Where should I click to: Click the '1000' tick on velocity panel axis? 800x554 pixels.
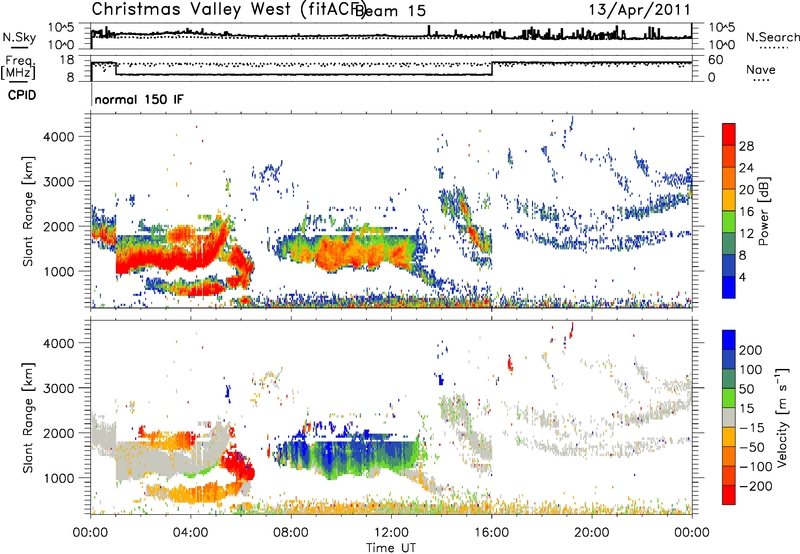58,478
